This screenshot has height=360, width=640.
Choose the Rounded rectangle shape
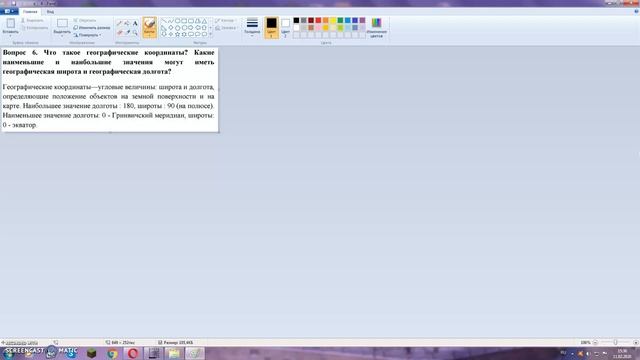(191, 21)
